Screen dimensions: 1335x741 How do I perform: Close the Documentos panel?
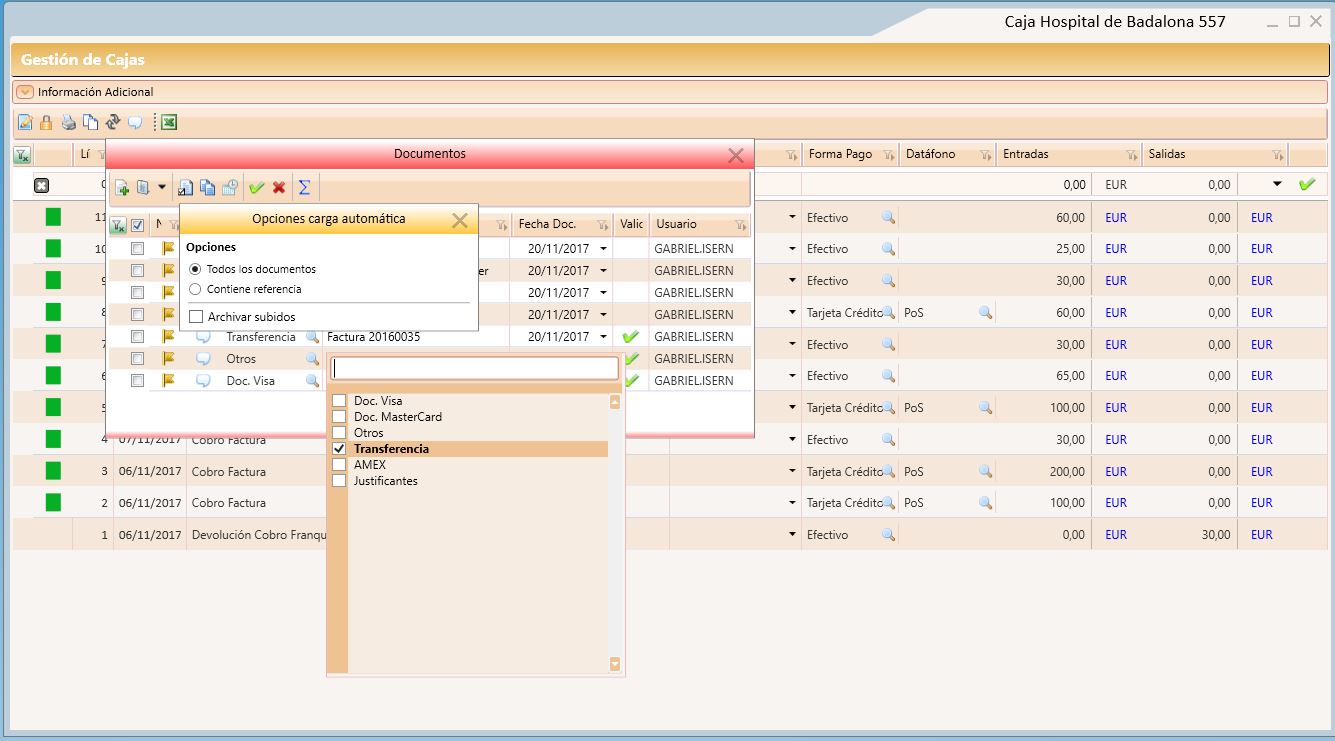click(x=736, y=155)
